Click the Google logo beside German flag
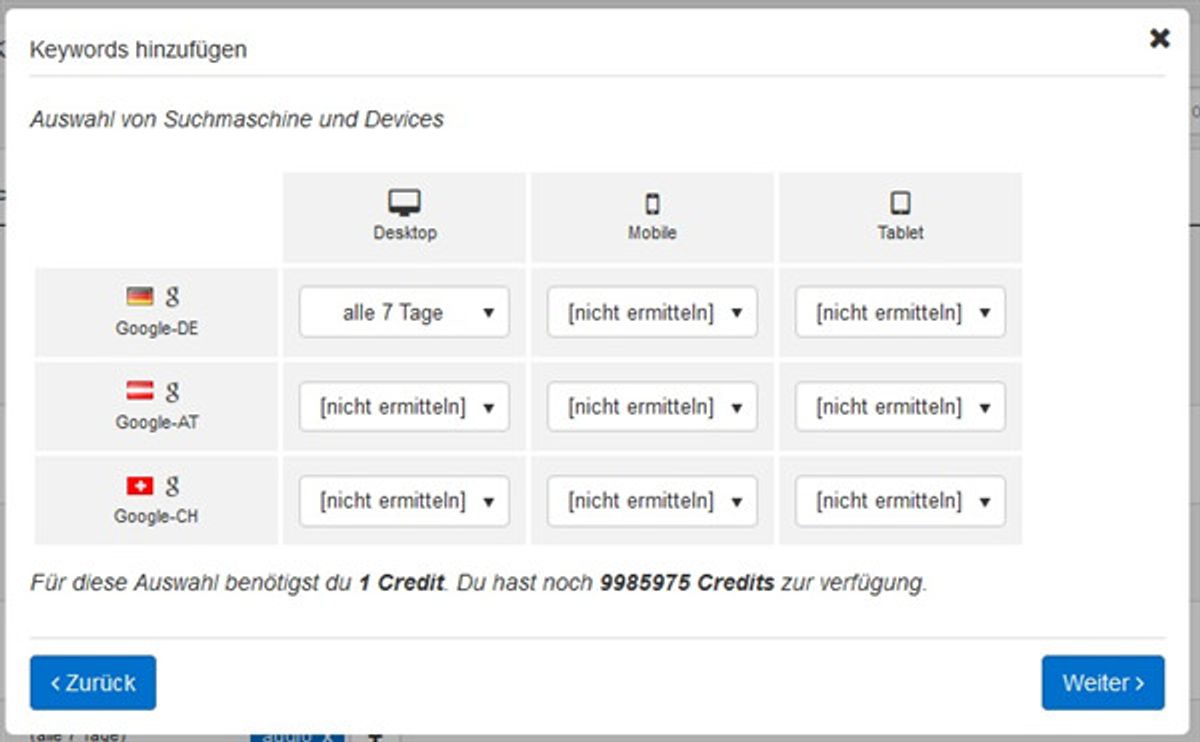Viewport: 1200px width, 742px height. [173, 297]
